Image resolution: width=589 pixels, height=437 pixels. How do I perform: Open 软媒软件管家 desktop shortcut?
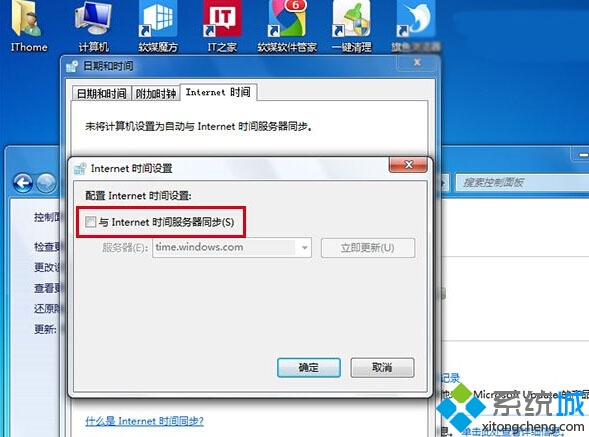(x=287, y=26)
